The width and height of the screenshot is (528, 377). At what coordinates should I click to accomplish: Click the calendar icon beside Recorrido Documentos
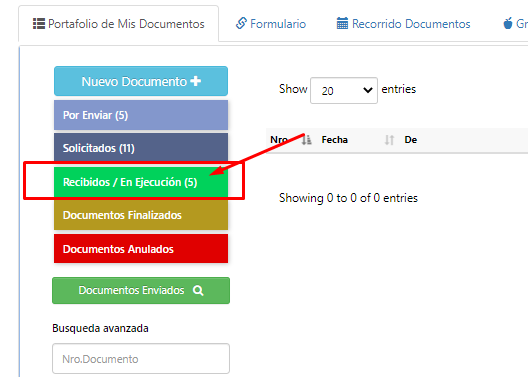tap(342, 24)
